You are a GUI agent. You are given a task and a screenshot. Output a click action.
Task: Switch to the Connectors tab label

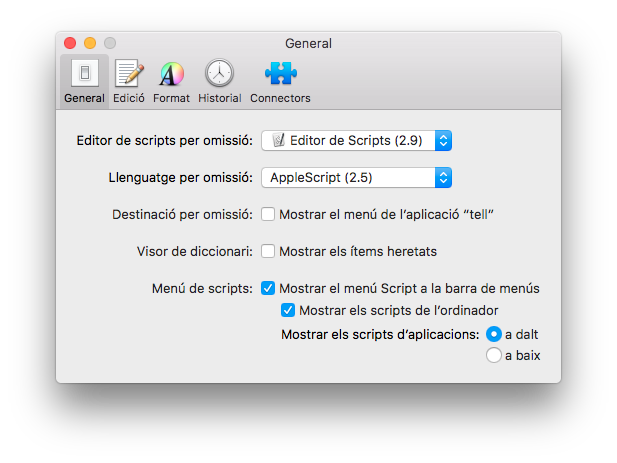(x=280, y=98)
